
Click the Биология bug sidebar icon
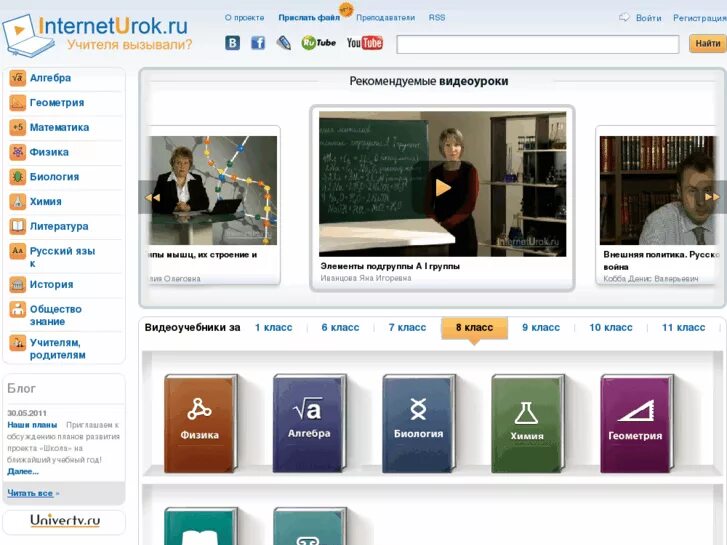click(18, 177)
